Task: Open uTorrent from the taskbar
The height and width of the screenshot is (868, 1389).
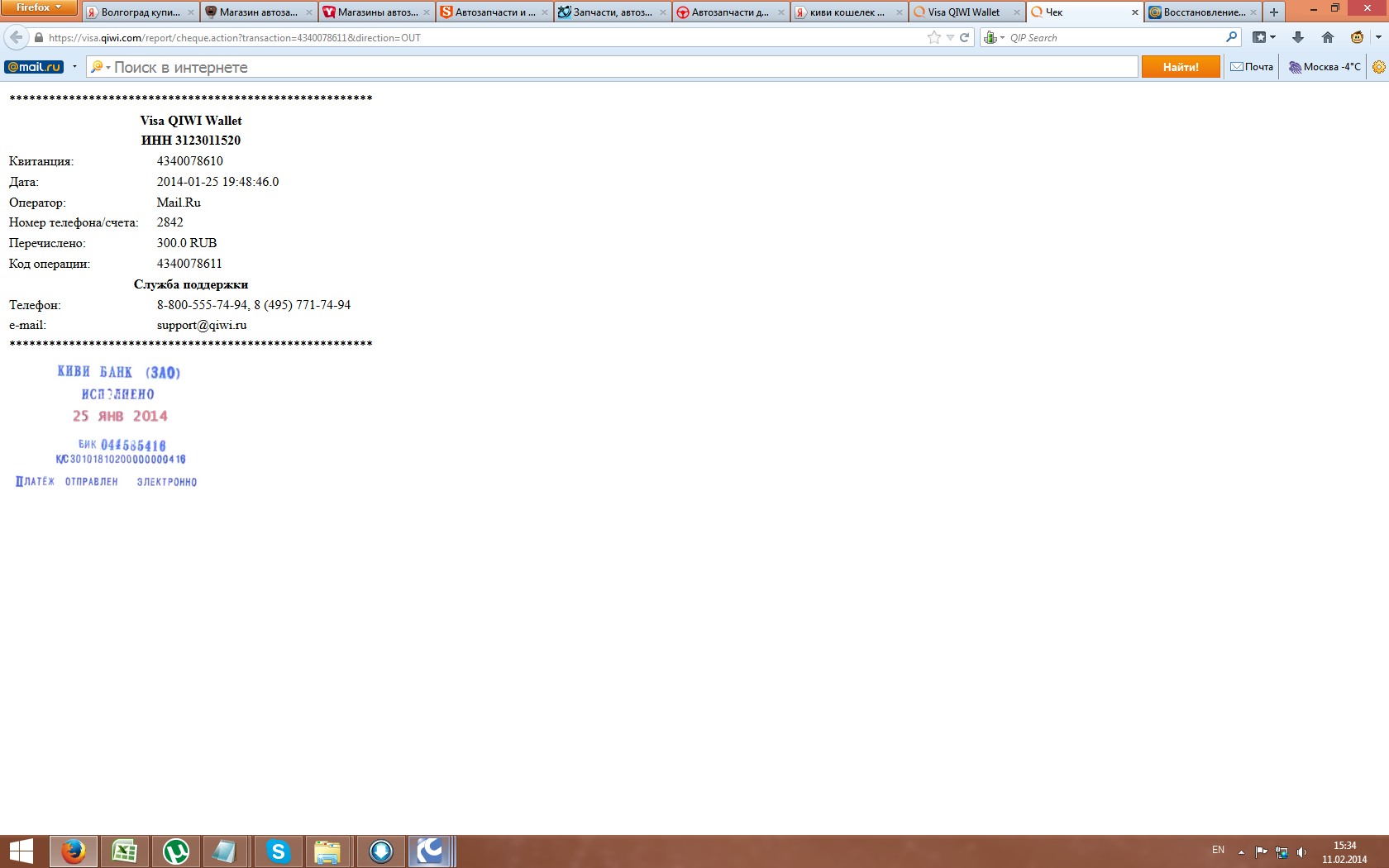Action: (176, 851)
